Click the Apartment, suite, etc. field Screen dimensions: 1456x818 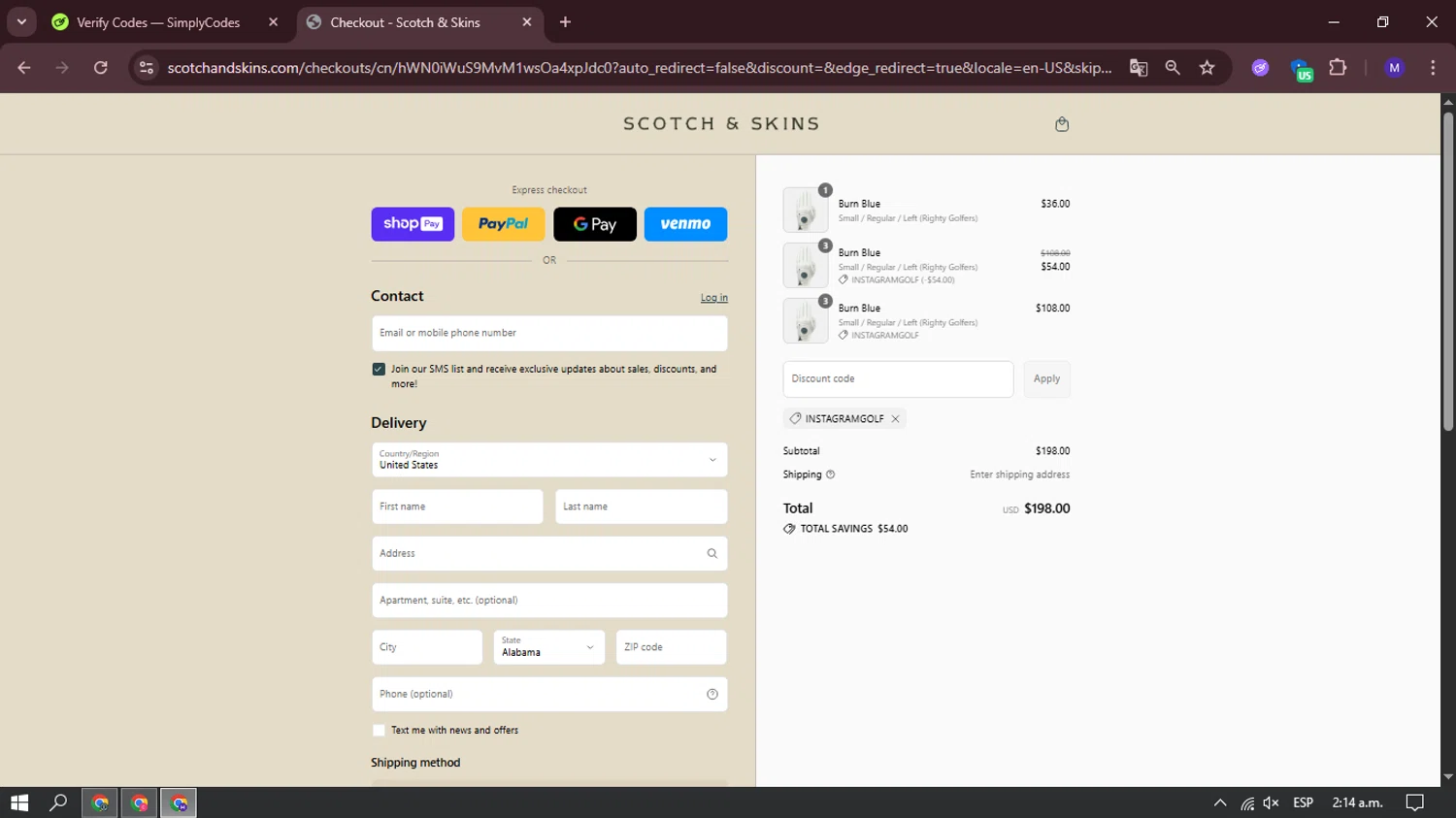coord(549,601)
